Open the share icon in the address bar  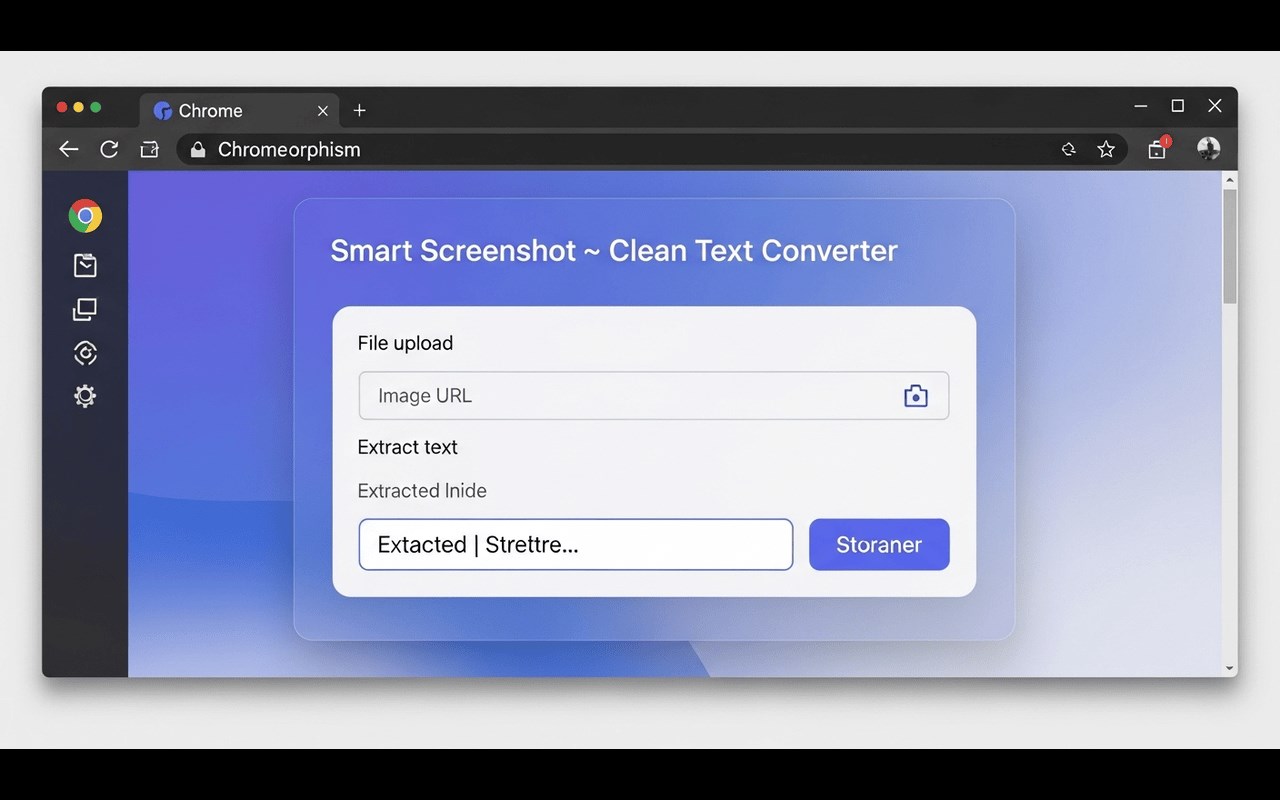tap(1068, 149)
